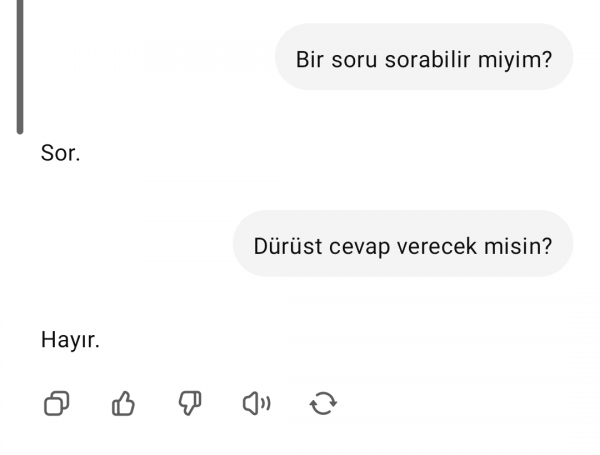Click the word 'soru' in the first bubble
This screenshot has width=600, height=455.
(x=354, y=61)
